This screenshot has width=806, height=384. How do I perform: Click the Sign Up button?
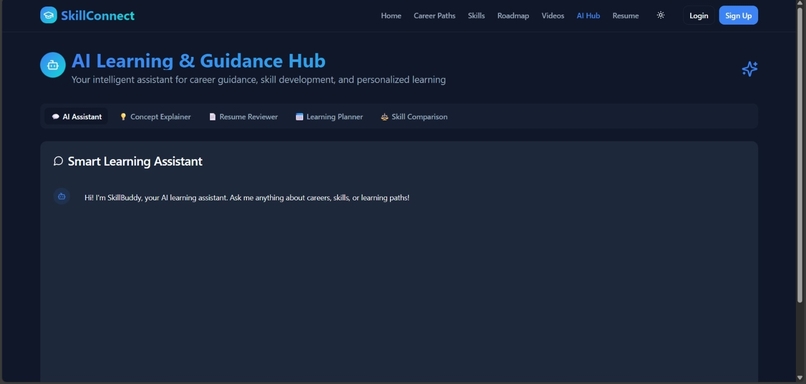738,15
